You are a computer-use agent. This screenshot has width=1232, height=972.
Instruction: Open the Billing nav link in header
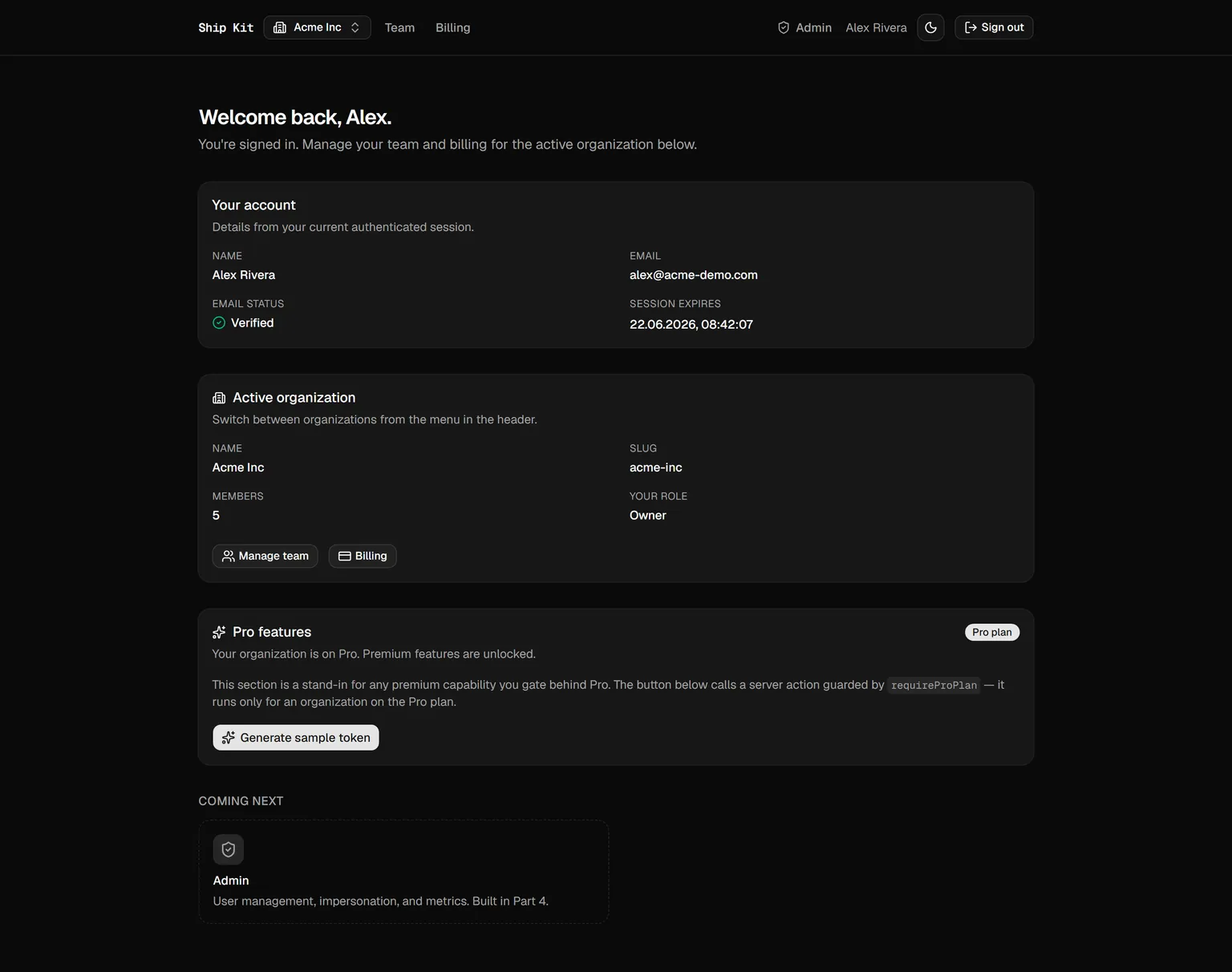(x=452, y=27)
